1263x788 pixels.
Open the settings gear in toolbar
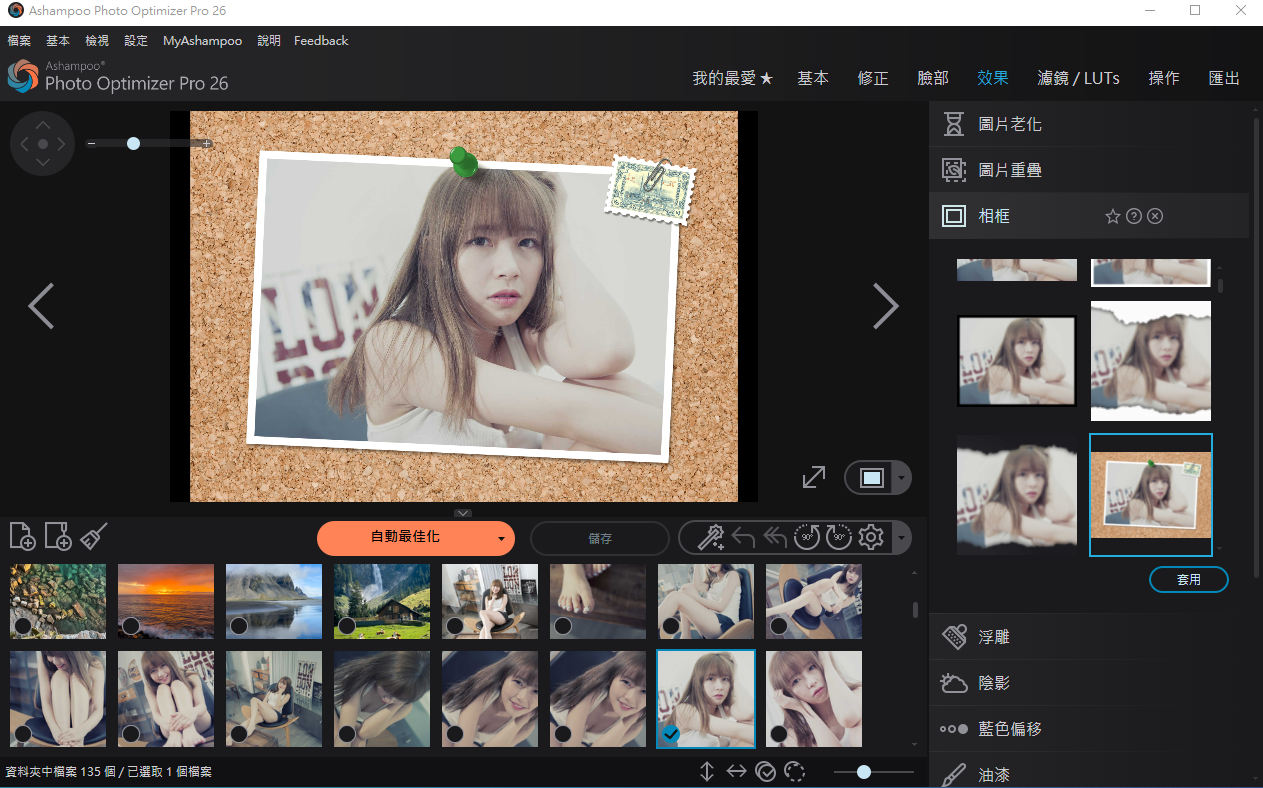(871, 538)
